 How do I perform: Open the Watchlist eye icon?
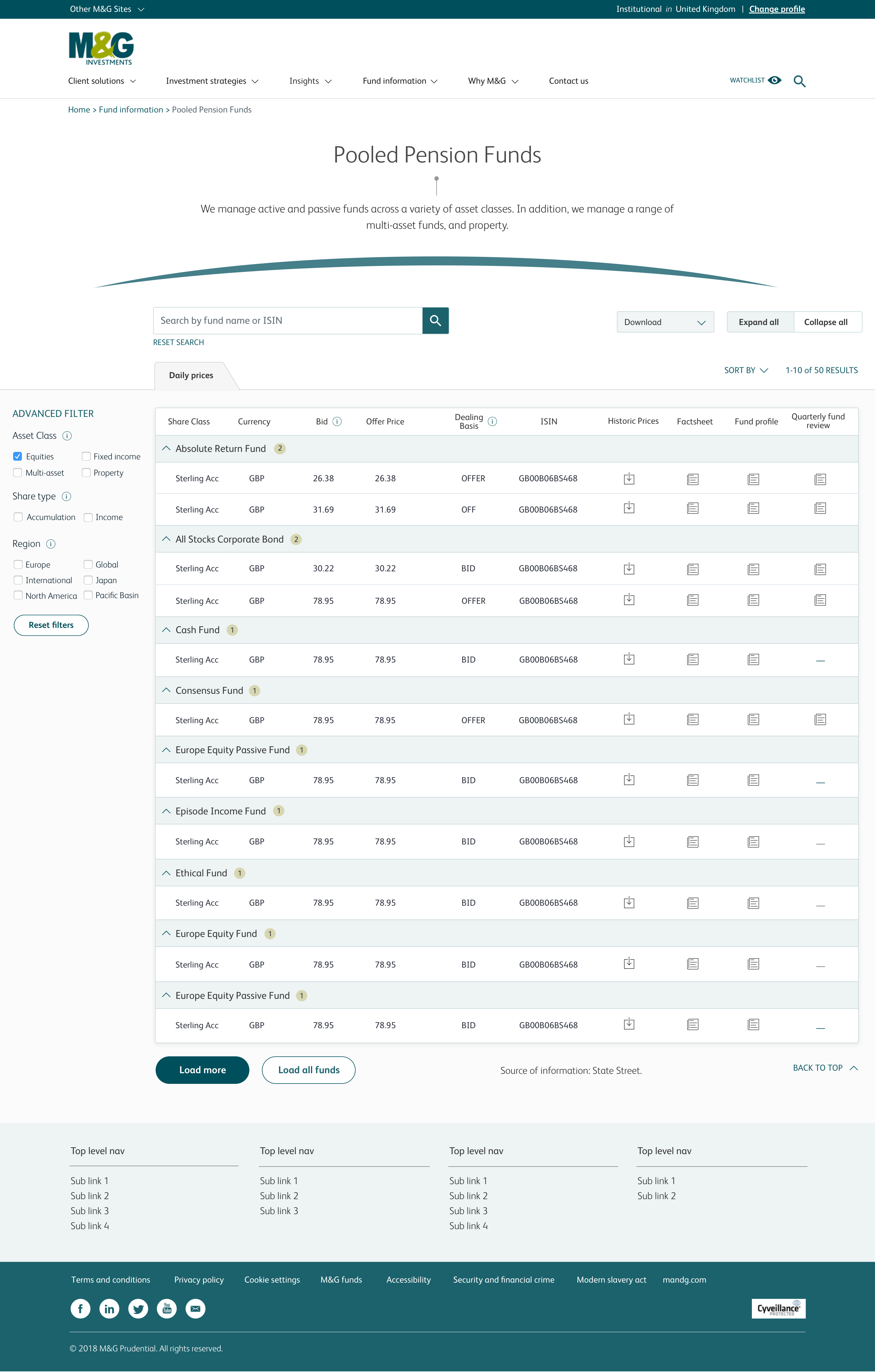[x=774, y=80]
